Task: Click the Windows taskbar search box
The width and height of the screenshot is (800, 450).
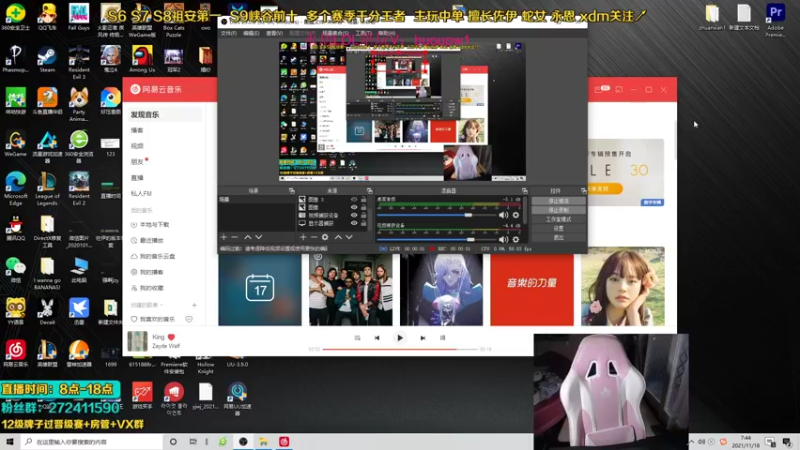Action: (x=92, y=442)
